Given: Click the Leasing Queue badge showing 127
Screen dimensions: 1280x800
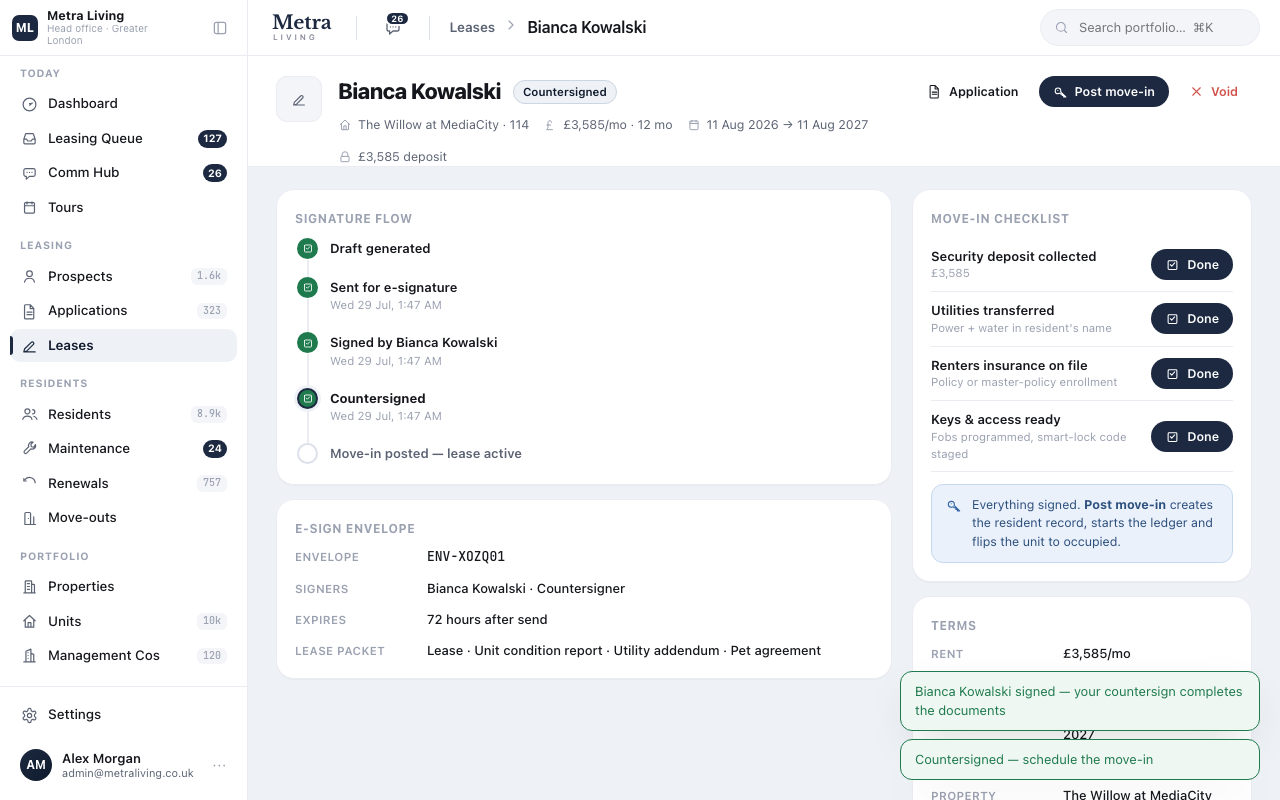Looking at the screenshot, I should (212, 139).
